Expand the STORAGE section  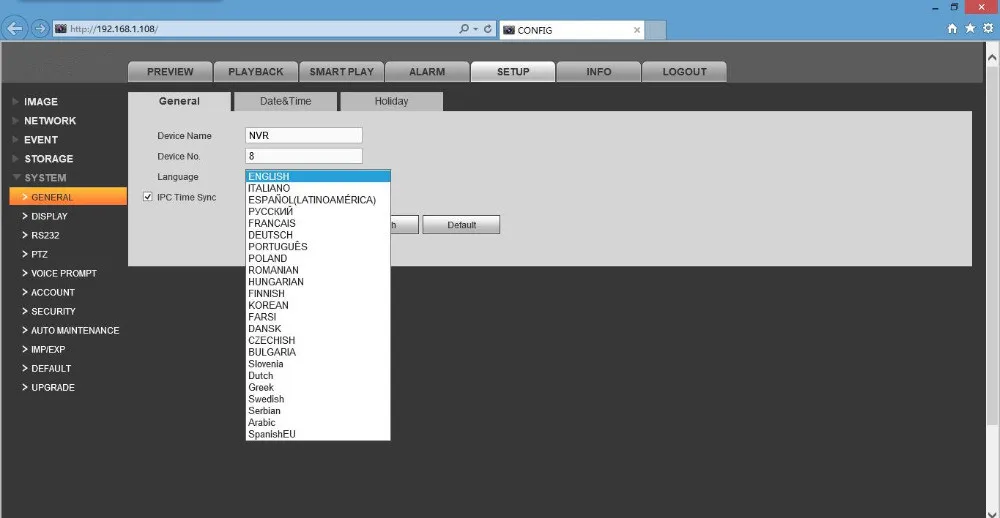48,159
